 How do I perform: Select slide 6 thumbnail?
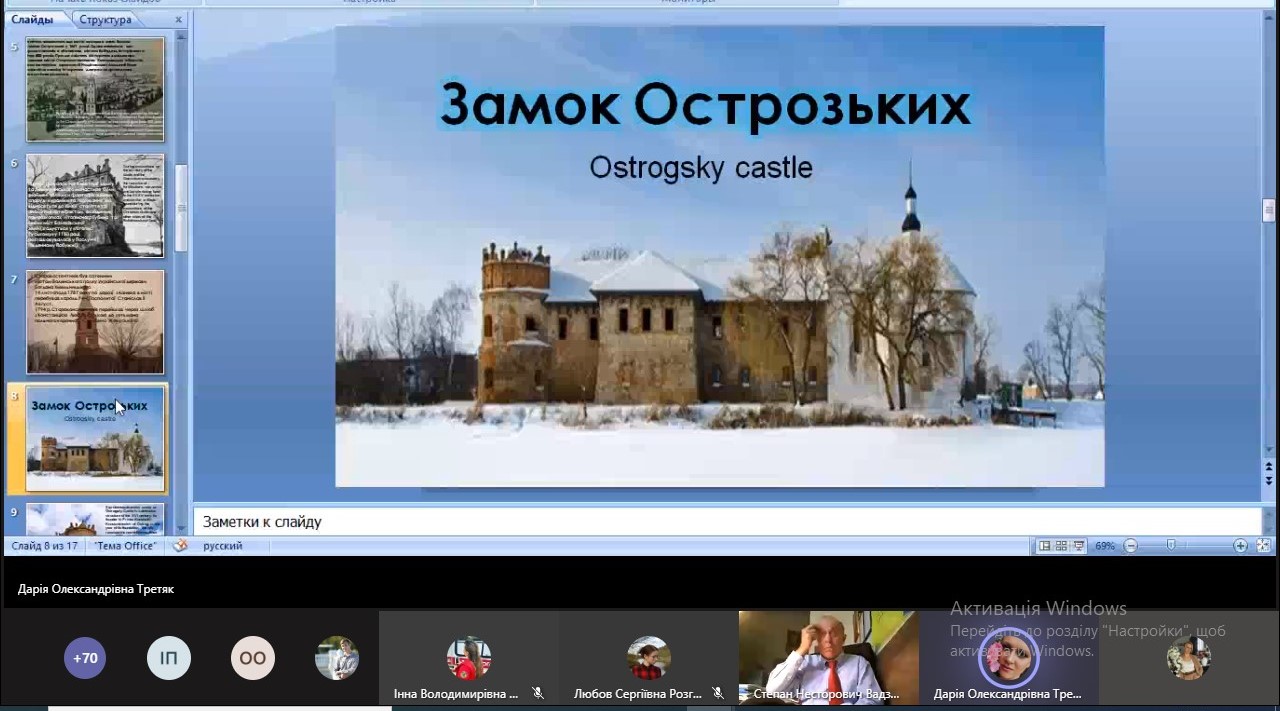(95, 206)
